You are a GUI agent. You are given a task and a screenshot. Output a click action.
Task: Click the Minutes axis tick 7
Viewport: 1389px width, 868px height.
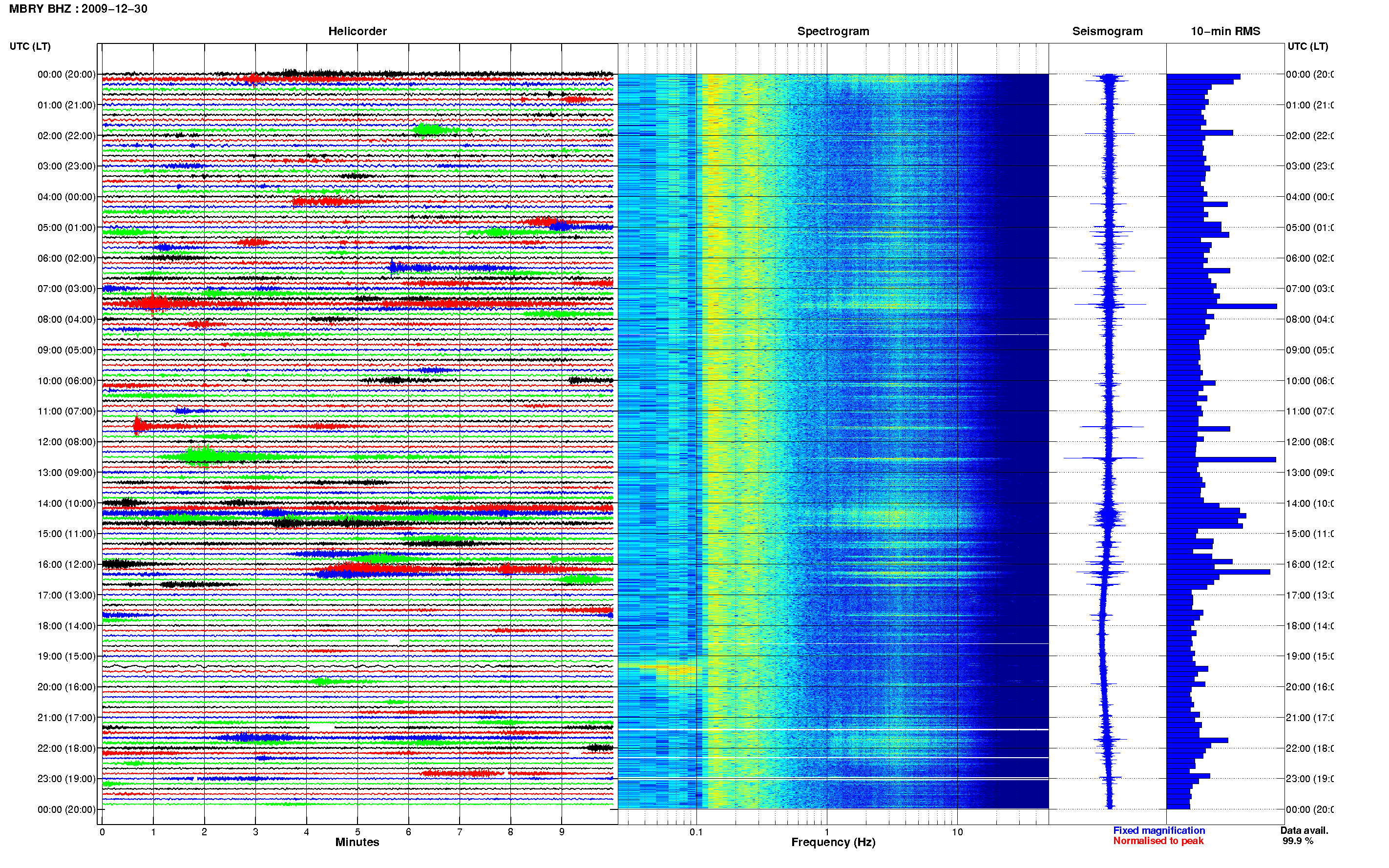pos(460,832)
